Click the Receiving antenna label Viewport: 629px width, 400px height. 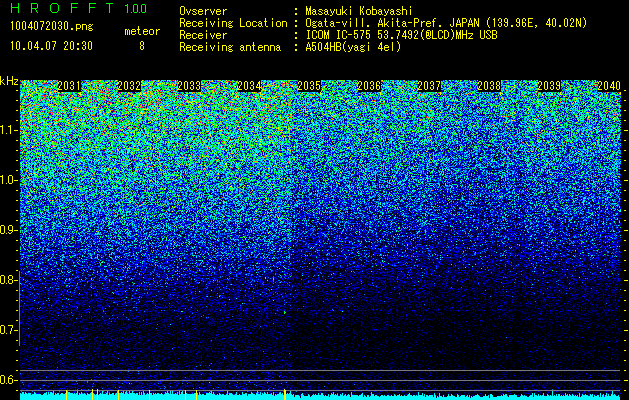[230, 47]
